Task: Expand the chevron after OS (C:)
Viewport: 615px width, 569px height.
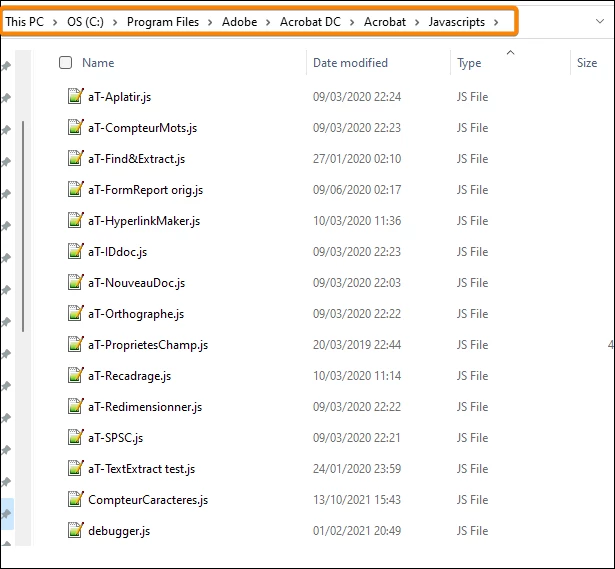Action: 115,22
